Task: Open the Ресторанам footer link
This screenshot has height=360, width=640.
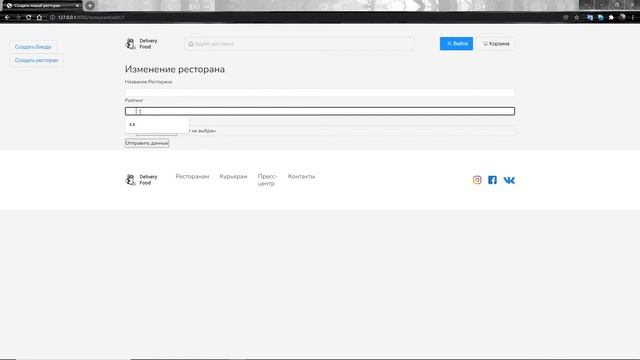Action: point(192,176)
